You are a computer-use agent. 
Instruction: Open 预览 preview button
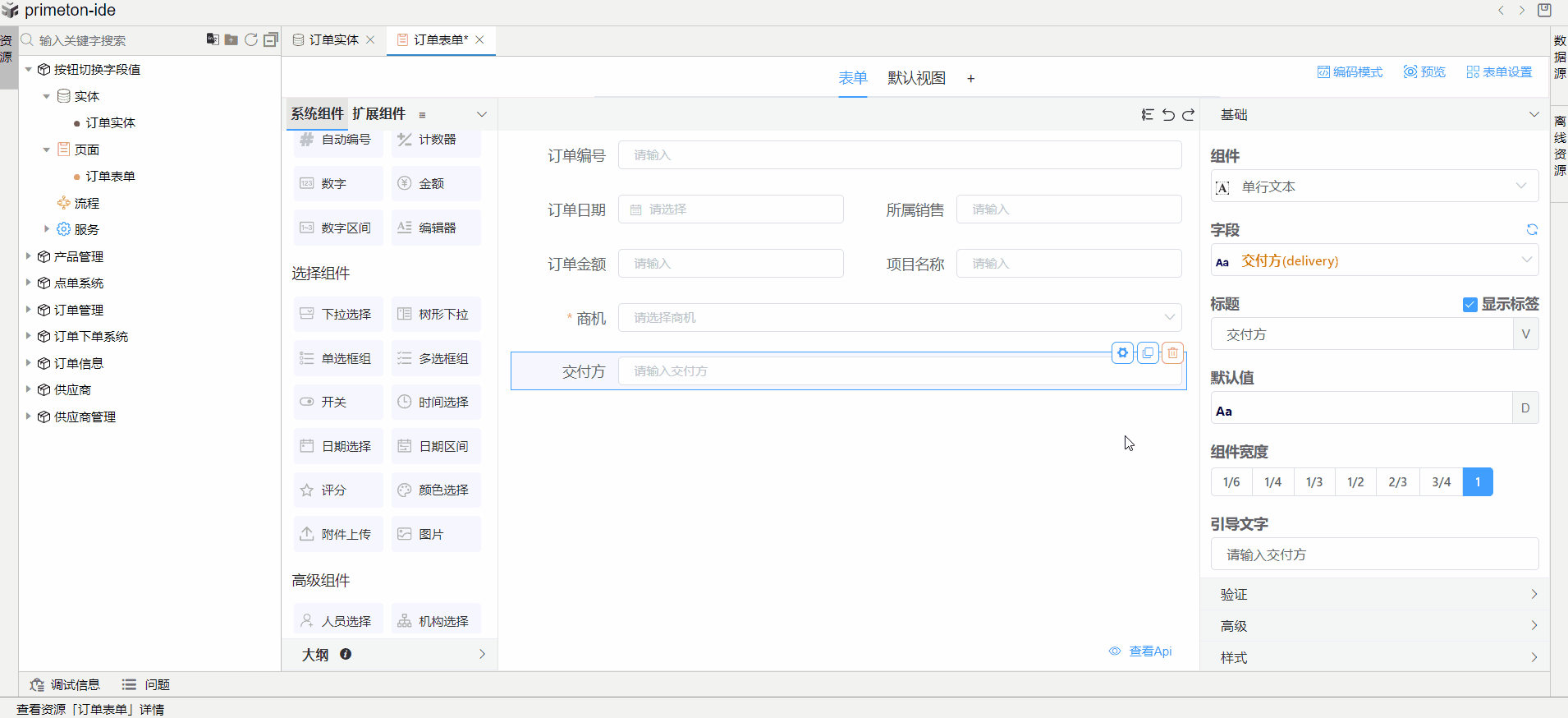click(x=1424, y=72)
